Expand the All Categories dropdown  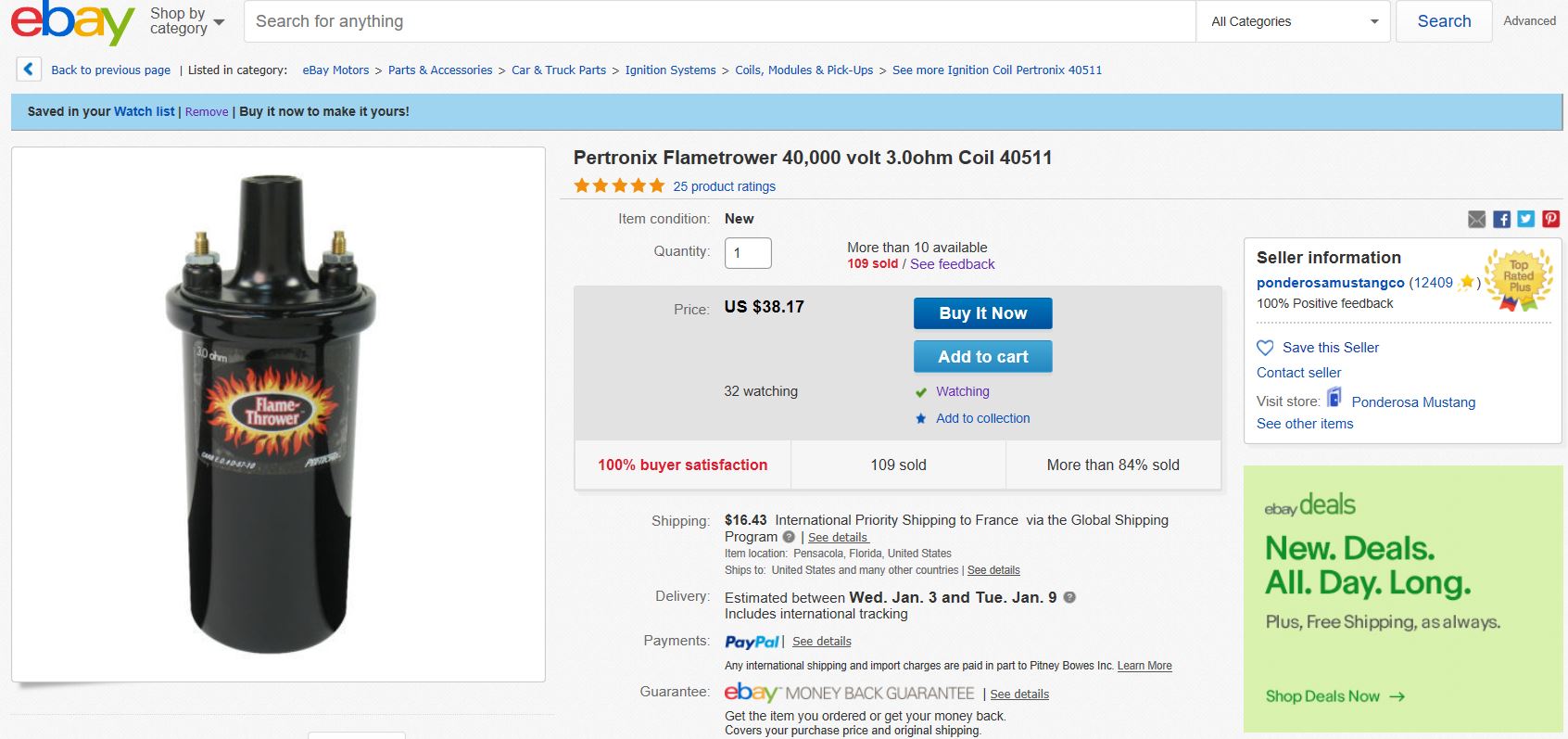coord(1294,21)
